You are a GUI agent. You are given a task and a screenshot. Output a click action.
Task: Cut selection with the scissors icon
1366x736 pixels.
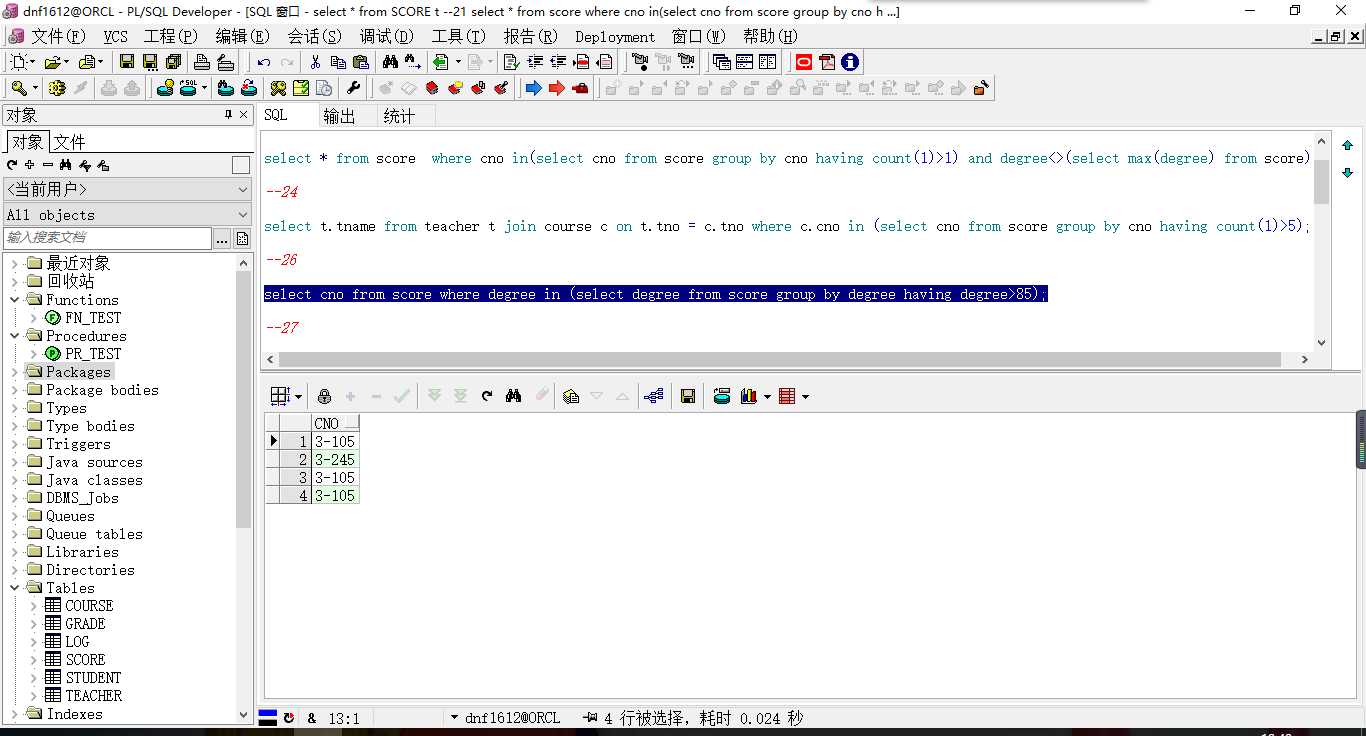tap(315, 62)
